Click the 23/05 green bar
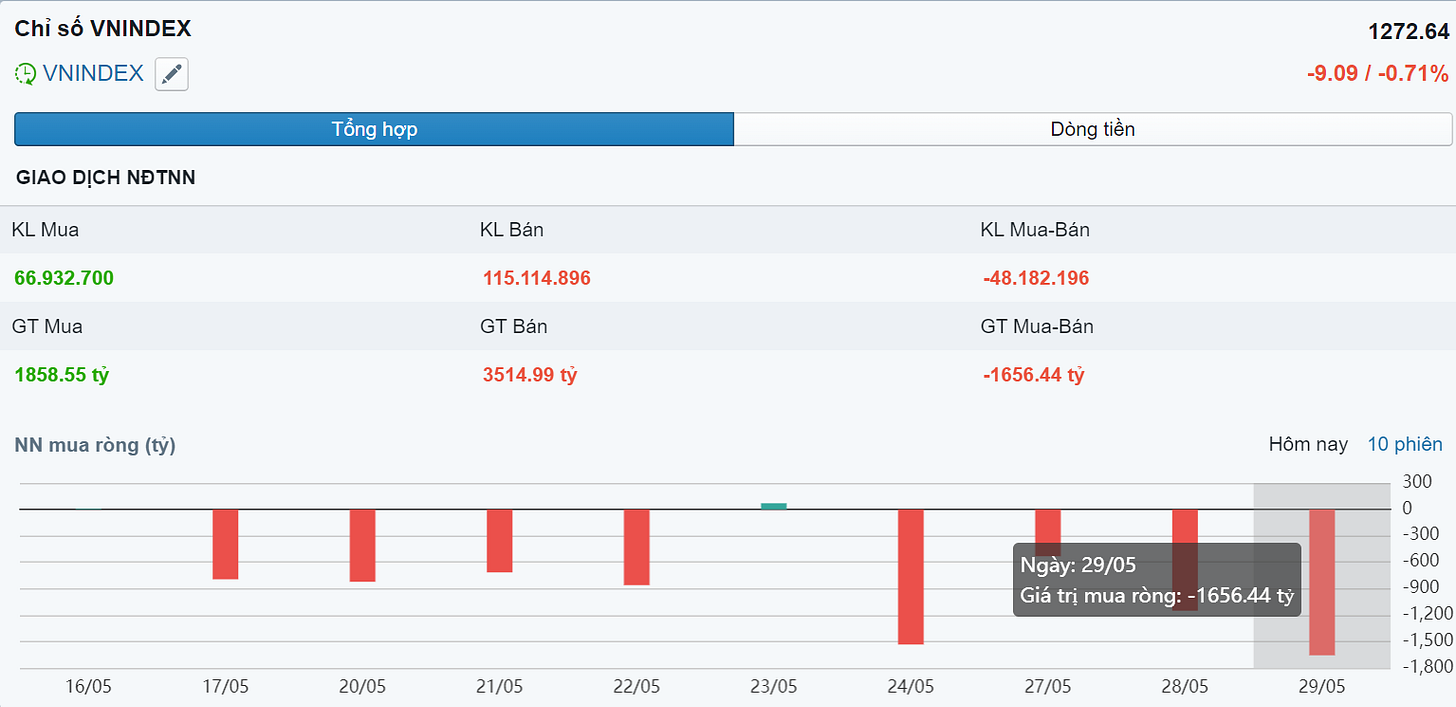This screenshot has width=1456, height=707. [774, 506]
